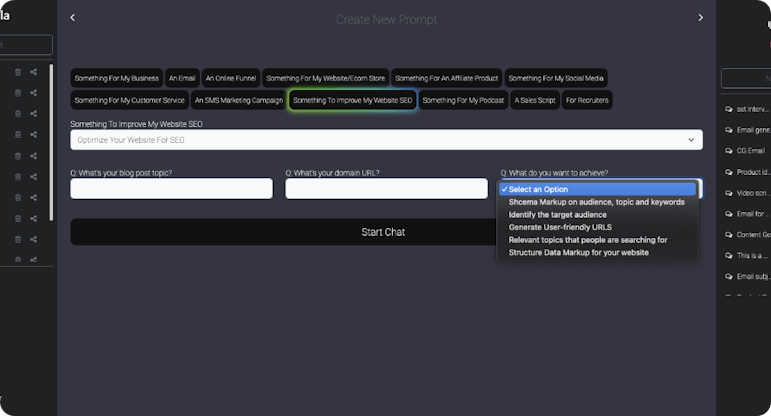
Task: Click the topmost trash icon in left sidebar
Action: click(x=18, y=72)
